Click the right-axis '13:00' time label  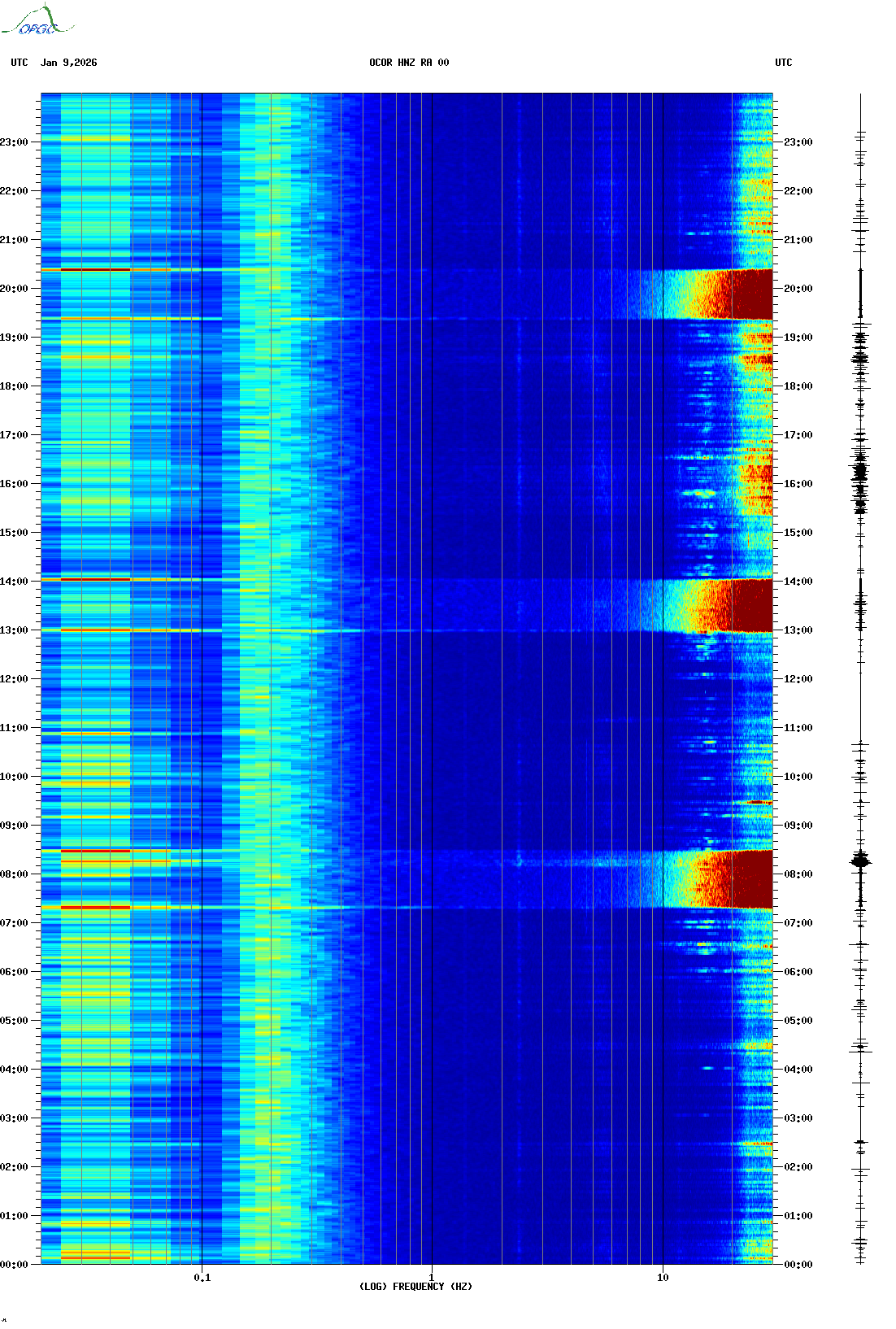click(x=798, y=630)
